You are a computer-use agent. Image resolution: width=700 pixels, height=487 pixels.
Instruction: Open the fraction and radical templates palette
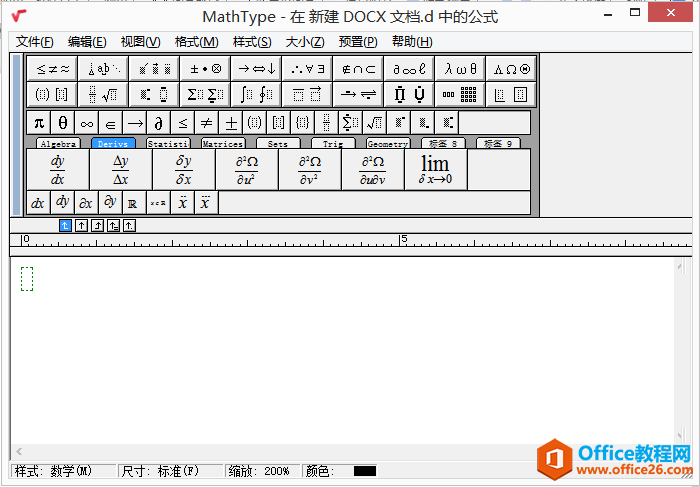tap(103, 94)
